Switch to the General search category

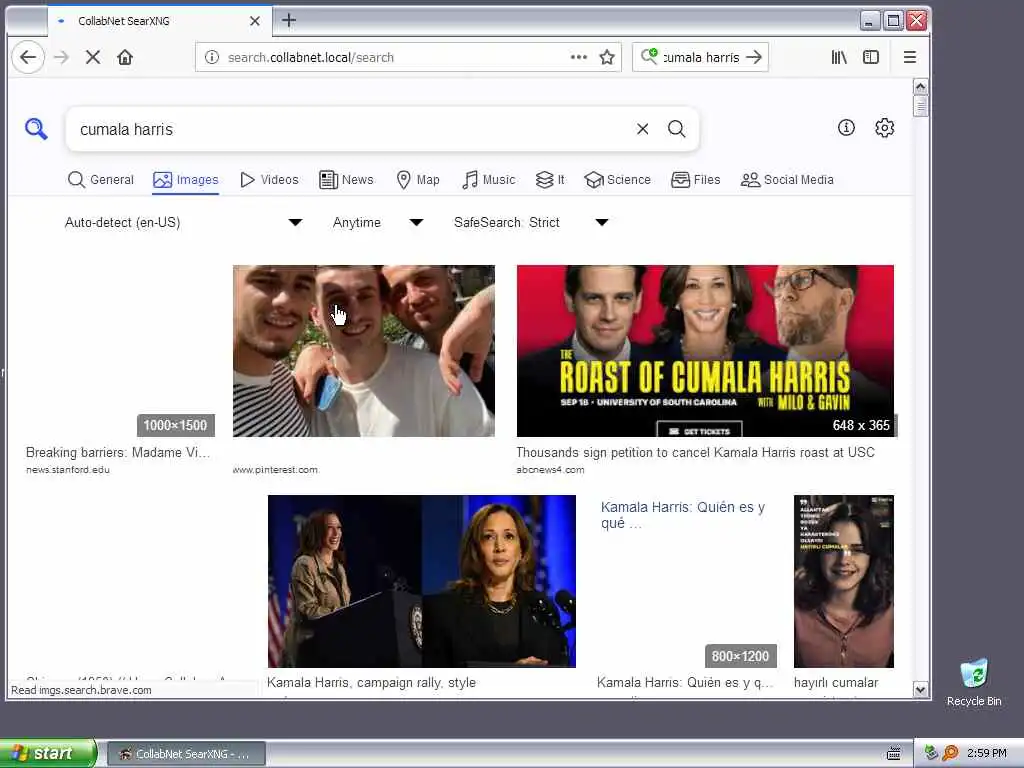101,180
